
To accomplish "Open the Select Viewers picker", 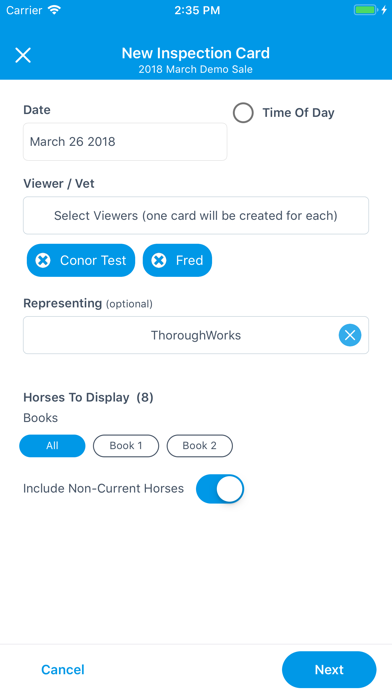I will pyautogui.click(x=196, y=216).
